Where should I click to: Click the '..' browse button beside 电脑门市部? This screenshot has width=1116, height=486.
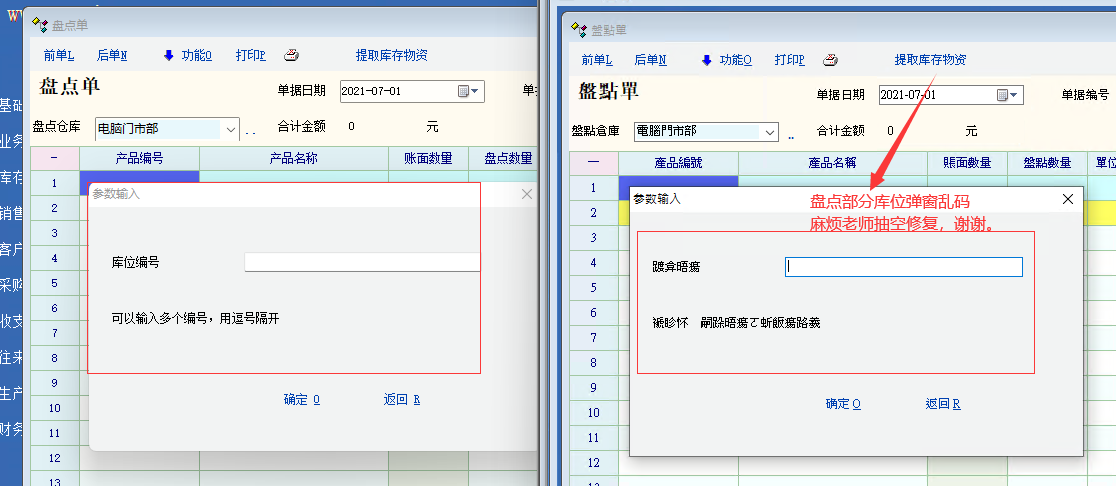tap(250, 130)
